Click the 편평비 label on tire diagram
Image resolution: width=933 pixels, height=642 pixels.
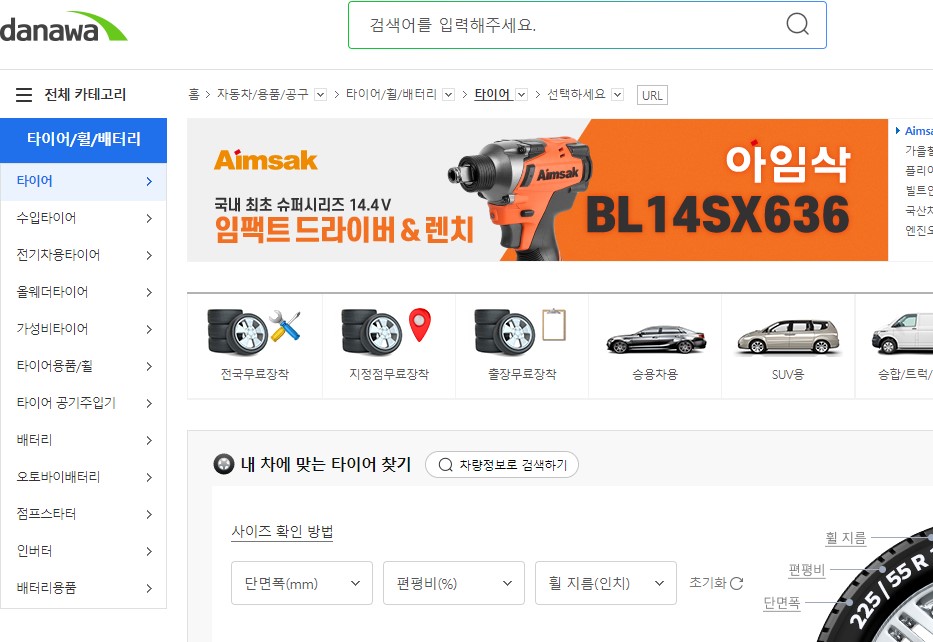(x=807, y=570)
